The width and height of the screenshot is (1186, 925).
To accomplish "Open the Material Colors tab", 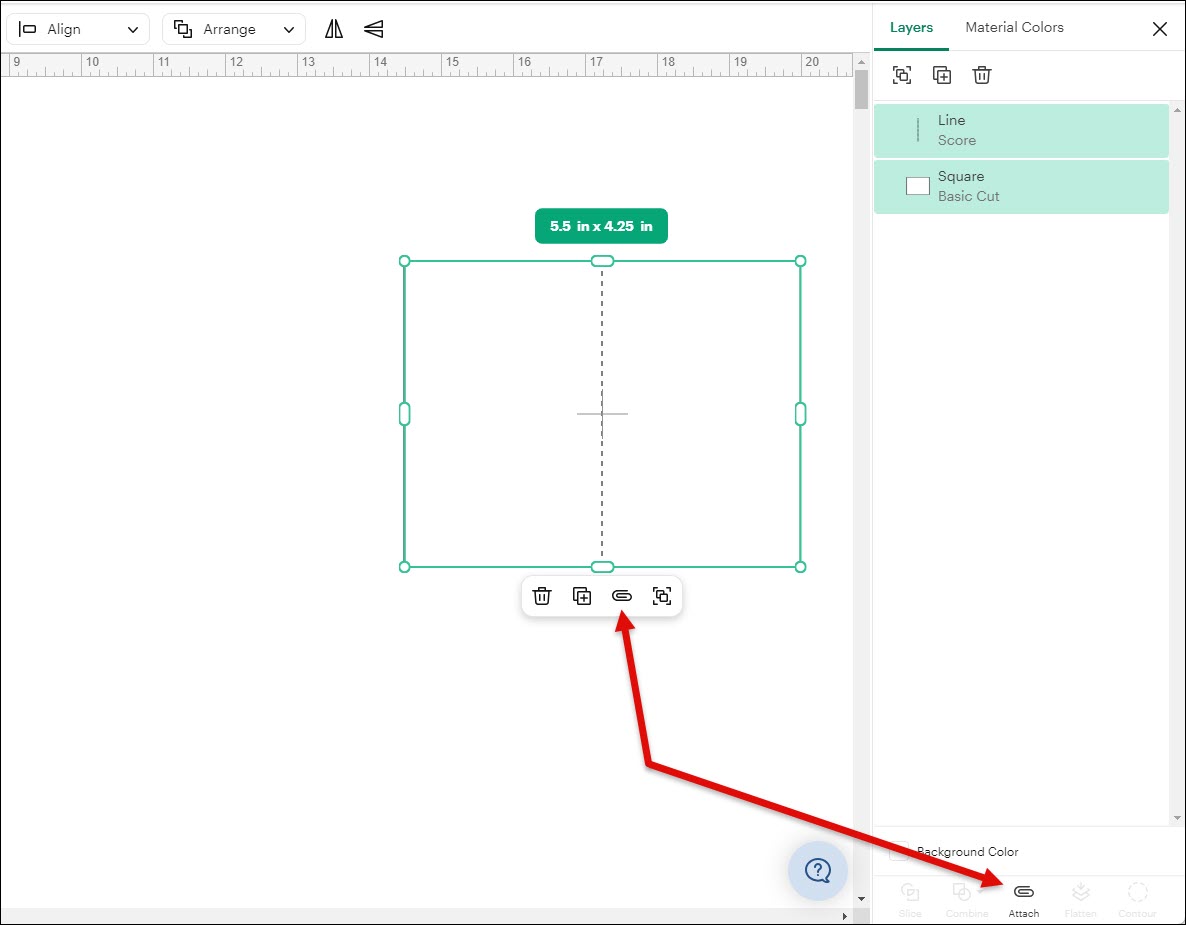I will (x=1014, y=27).
